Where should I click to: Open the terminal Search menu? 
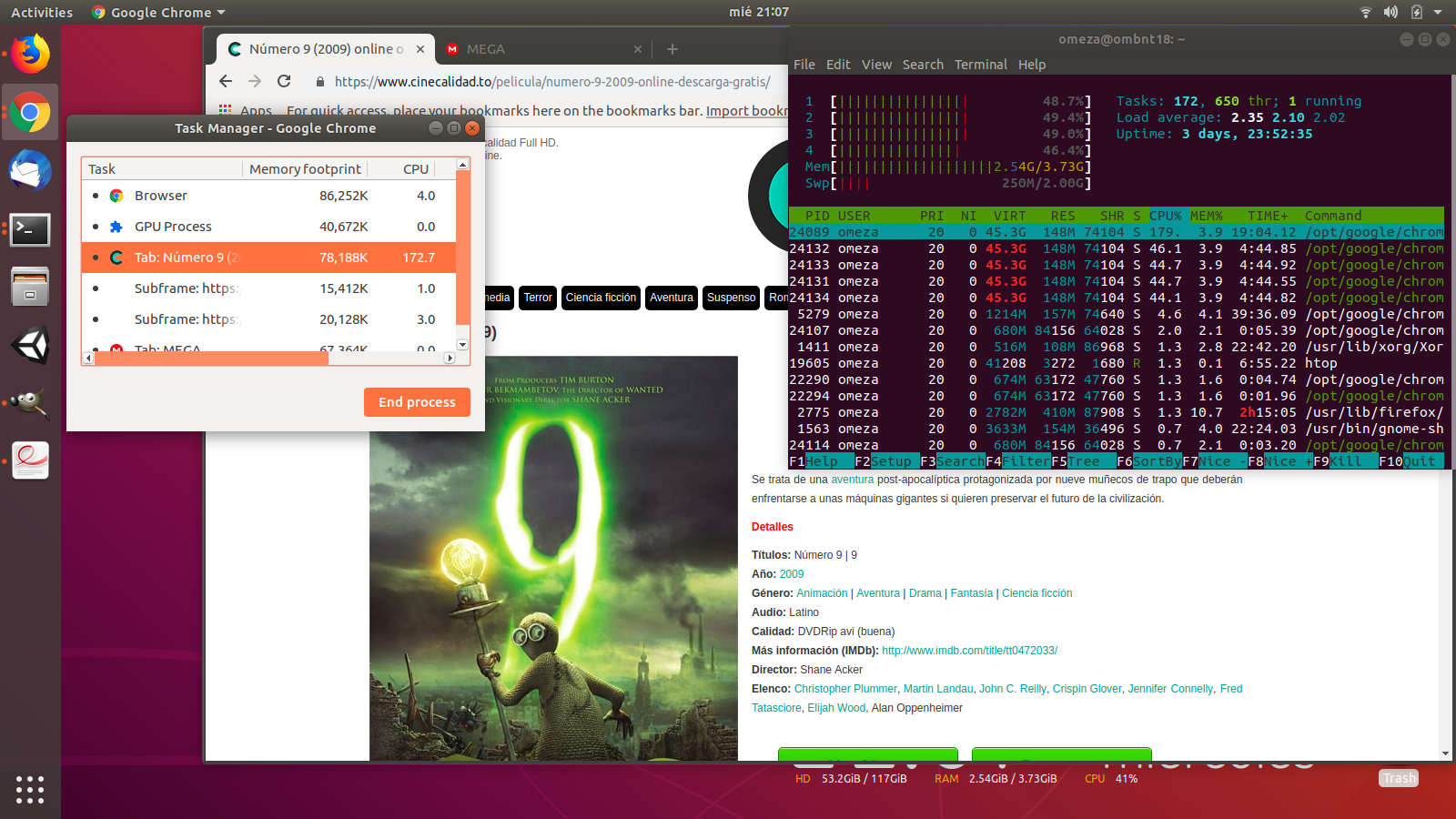[923, 65]
